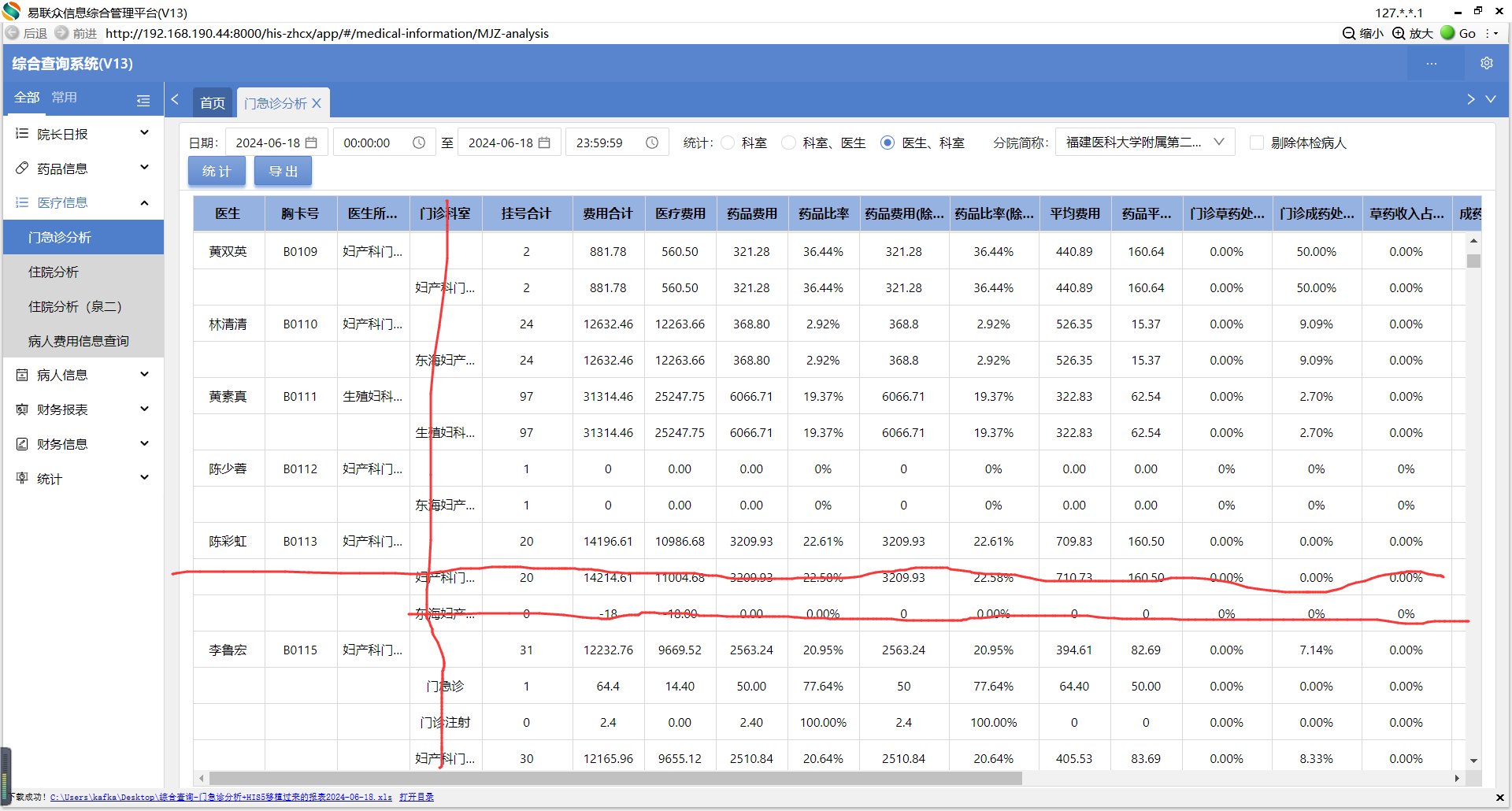Click the horizontal scrollbar thumb of table
1512x811 pixels.
(x=615, y=778)
